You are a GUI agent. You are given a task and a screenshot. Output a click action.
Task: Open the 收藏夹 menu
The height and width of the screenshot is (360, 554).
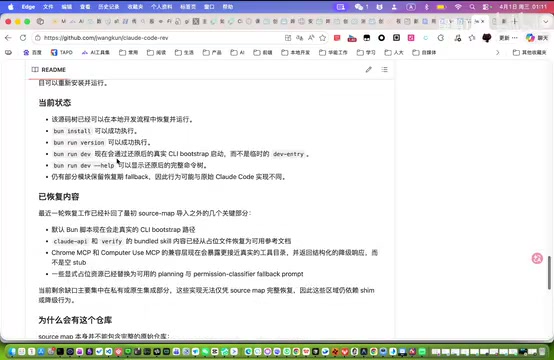click(x=135, y=7)
